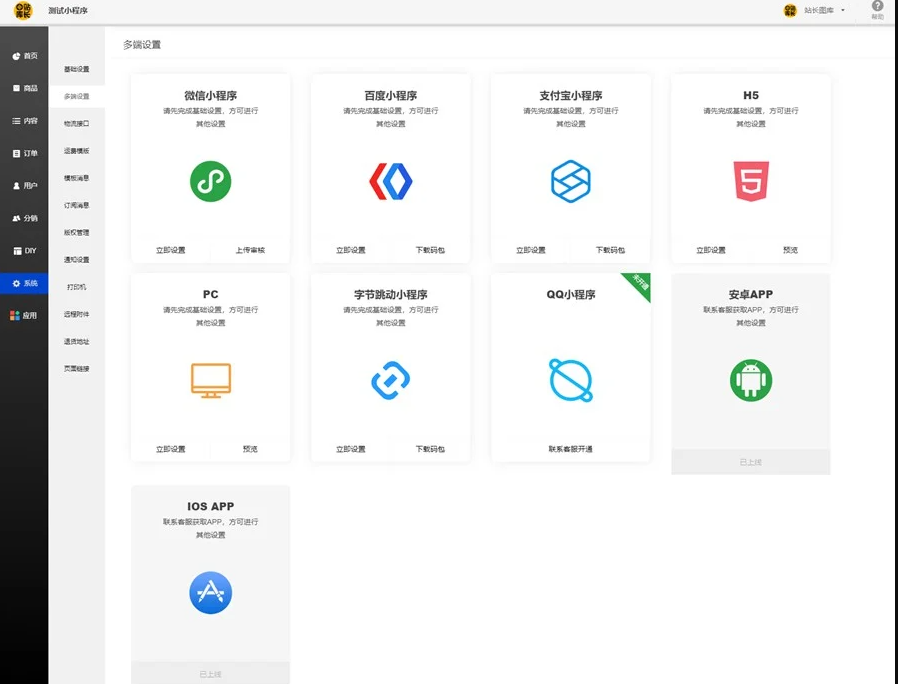The height and width of the screenshot is (684, 898).
Task: Click the user avatar beside 站长图库
Action: (790, 10)
